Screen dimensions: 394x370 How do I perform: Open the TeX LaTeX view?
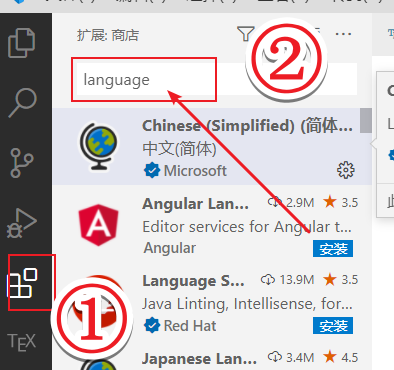22,342
